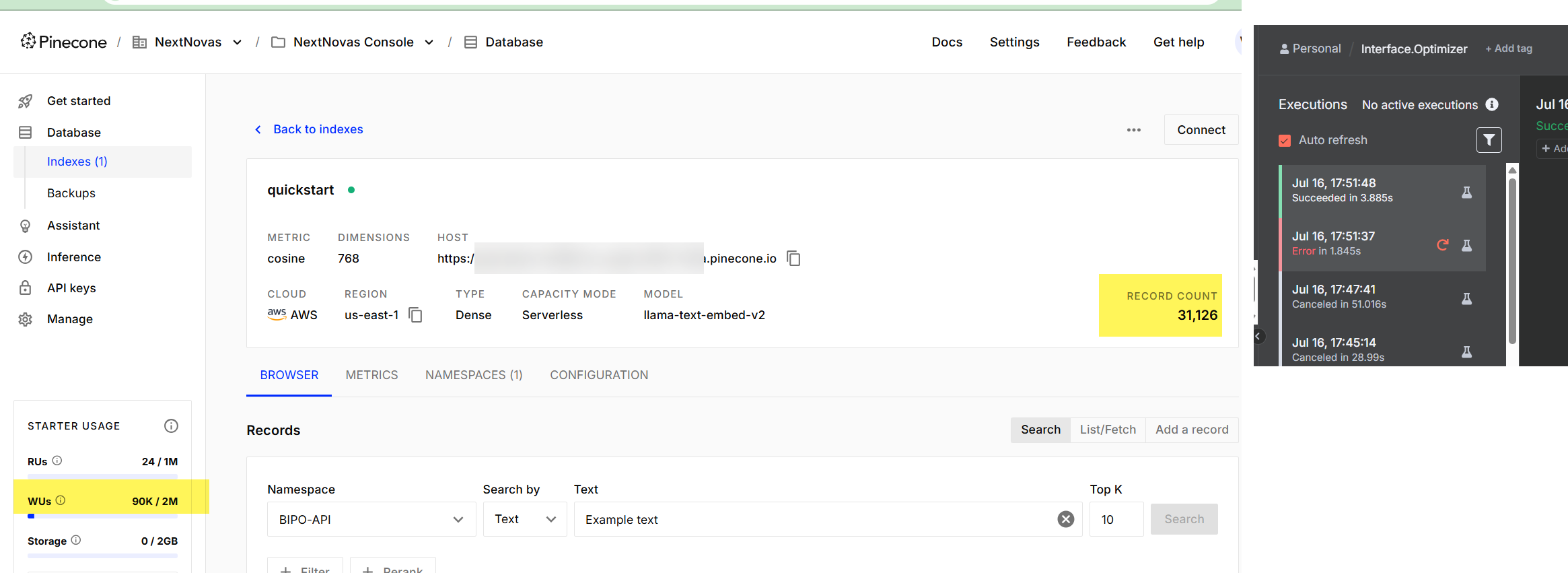Click flask icon for 17:47:41 execution

[x=1467, y=299]
